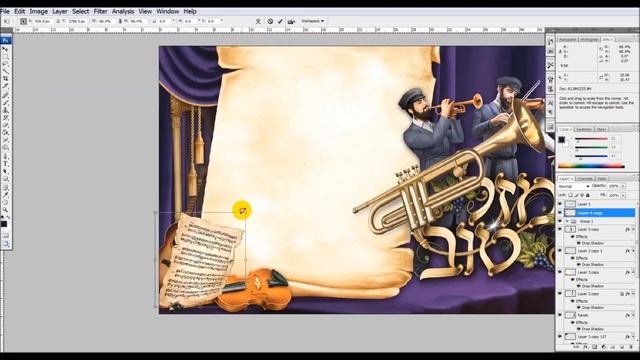Select the Zoom tool

[6, 209]
